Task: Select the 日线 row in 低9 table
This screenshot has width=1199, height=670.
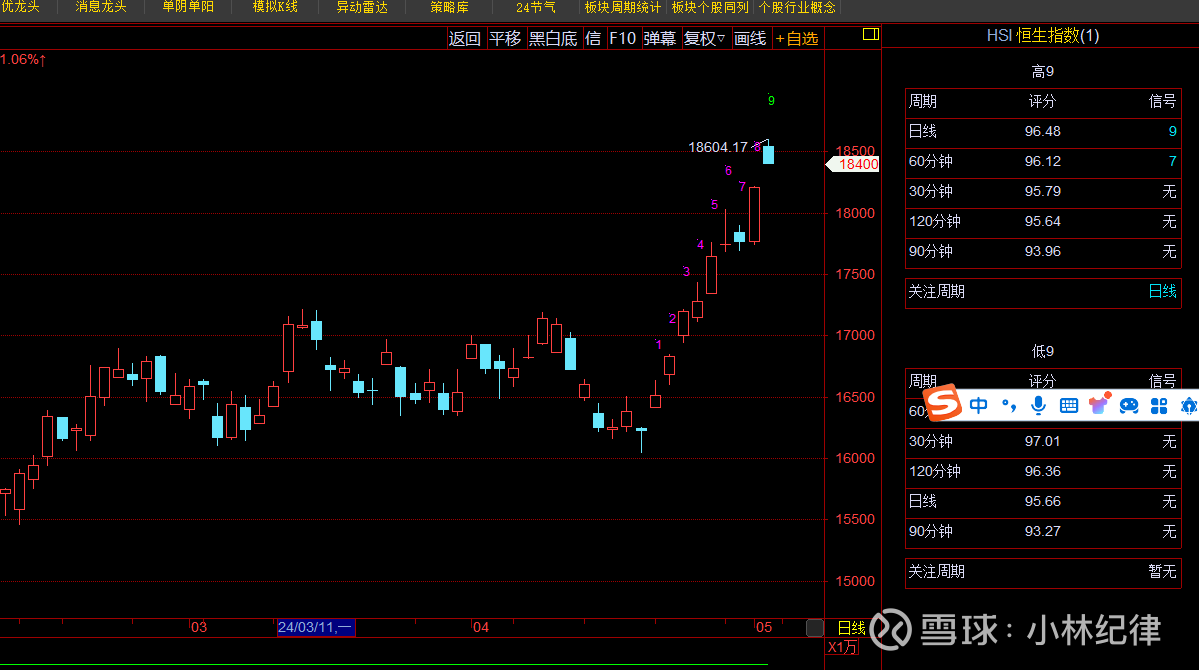Action: click(x=1042, y=502)
